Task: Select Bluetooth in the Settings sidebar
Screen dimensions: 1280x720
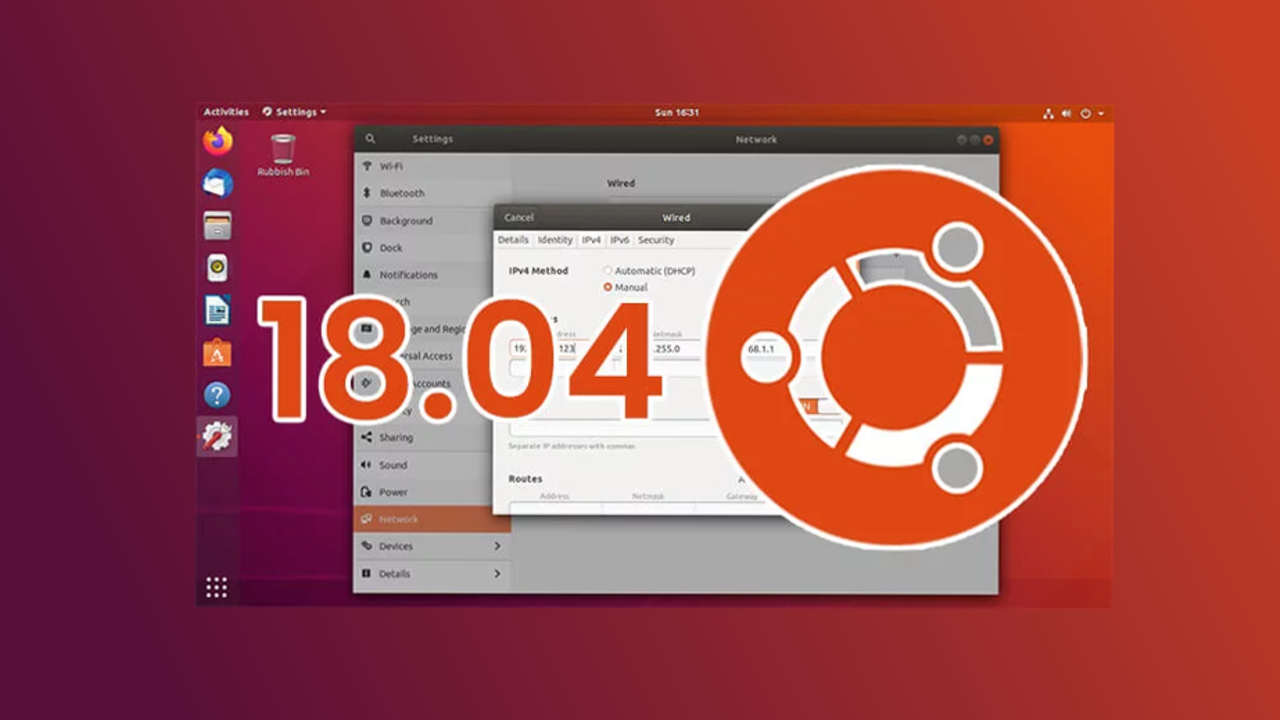Action: (x=432, y=193)
